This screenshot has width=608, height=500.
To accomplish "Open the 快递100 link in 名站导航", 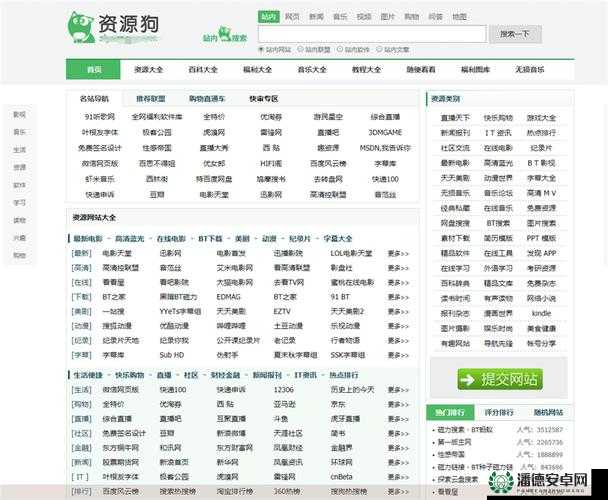I will (385, 179).
